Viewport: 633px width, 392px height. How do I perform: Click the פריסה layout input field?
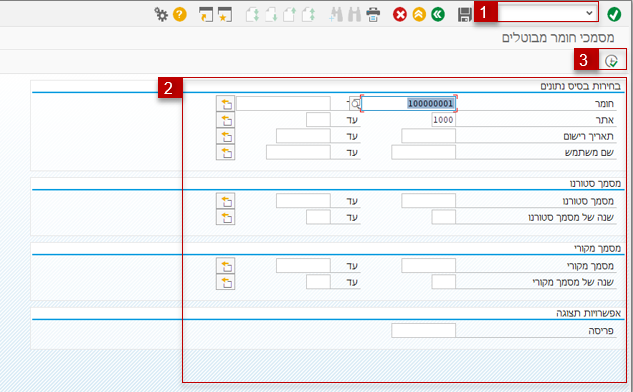(x=423, y=330)
